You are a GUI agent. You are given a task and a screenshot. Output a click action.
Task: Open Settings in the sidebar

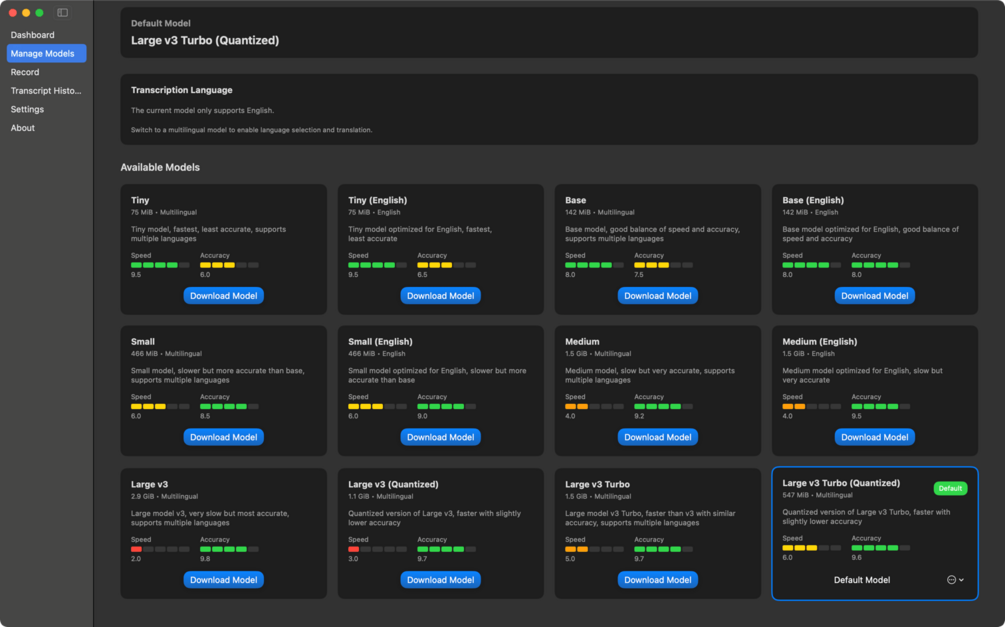27,110
